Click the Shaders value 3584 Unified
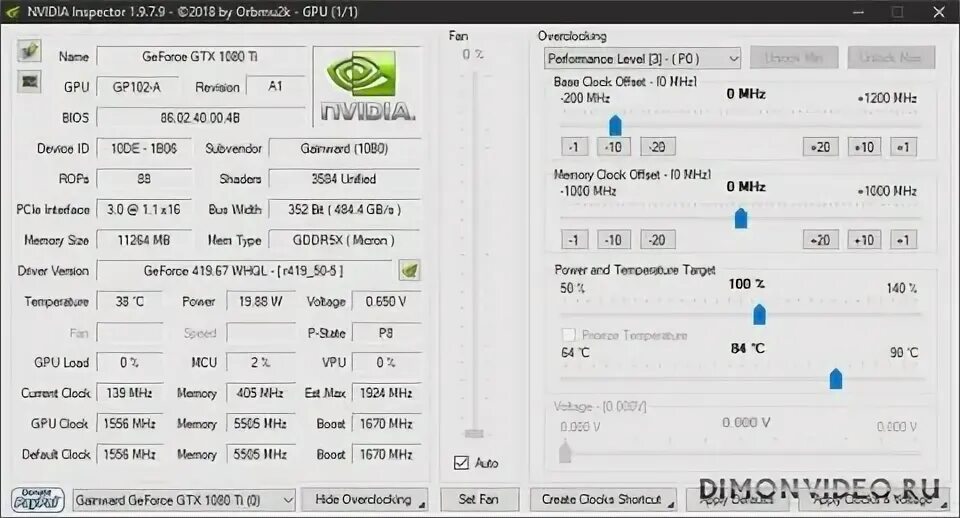This screenshot has width=960, height=518. [x=345, y=179]
